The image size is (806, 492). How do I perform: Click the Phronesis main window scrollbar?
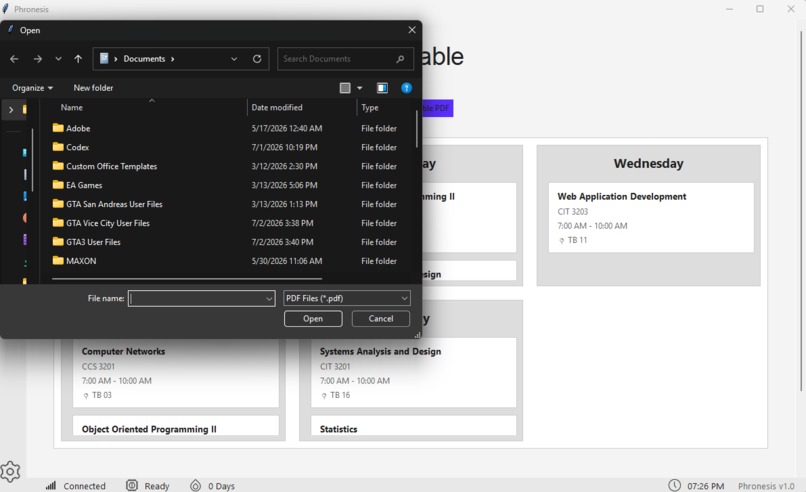pyautogui.click(x=801, y=211)
